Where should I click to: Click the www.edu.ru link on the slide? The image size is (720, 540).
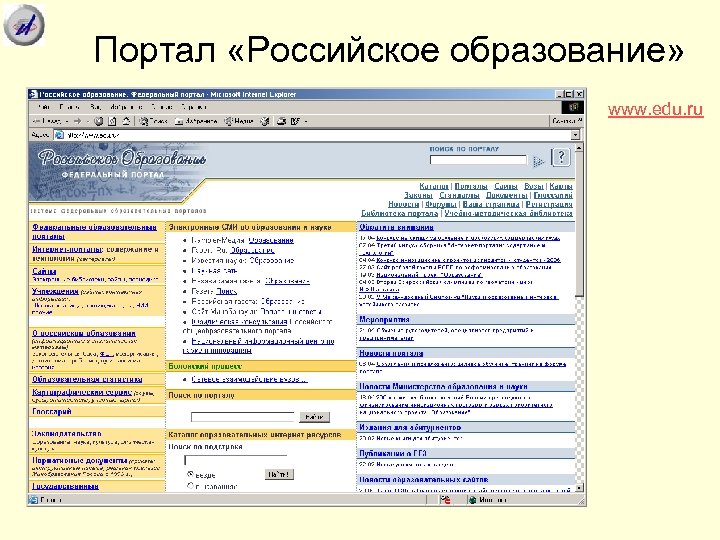(655, 109)
